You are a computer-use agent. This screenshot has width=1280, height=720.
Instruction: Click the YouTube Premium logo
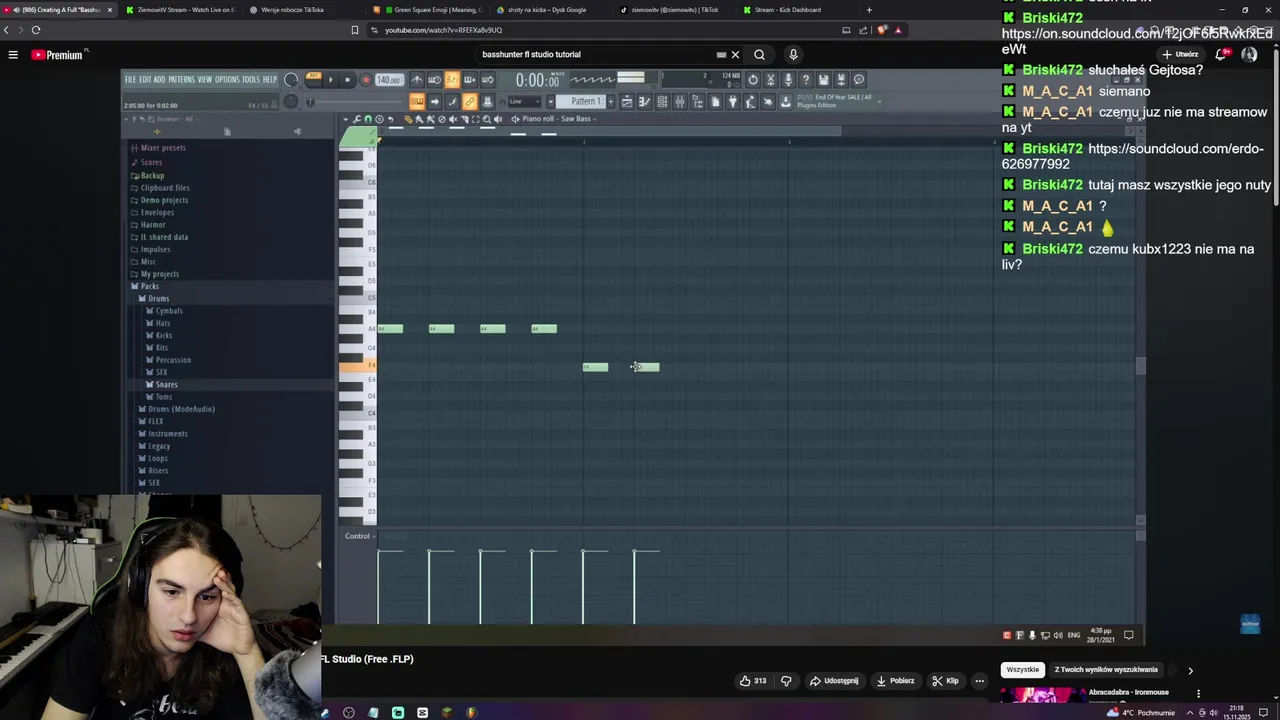(58, 55)
